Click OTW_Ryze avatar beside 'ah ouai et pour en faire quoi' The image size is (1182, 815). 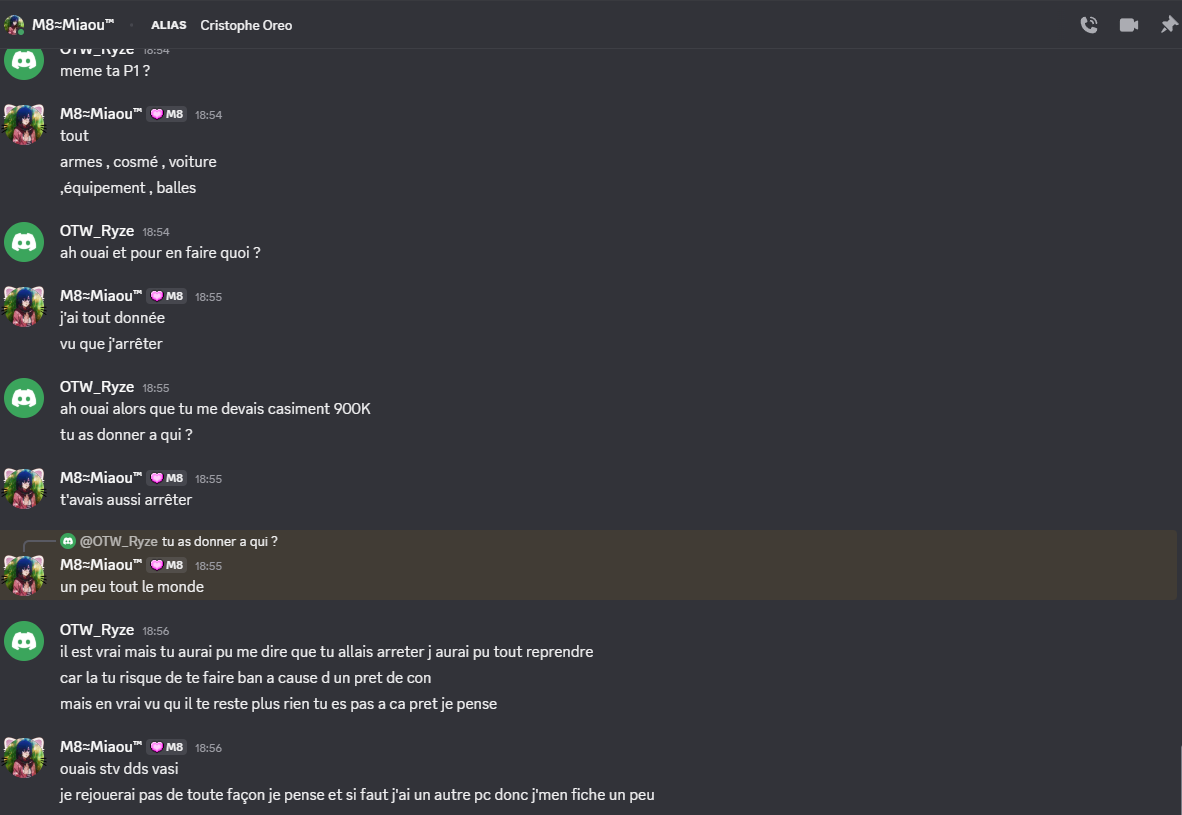(x=24, y=242)
